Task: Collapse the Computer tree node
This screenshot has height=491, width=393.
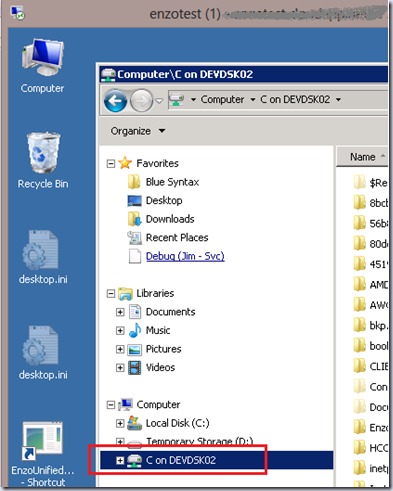Action: [111, 405]
